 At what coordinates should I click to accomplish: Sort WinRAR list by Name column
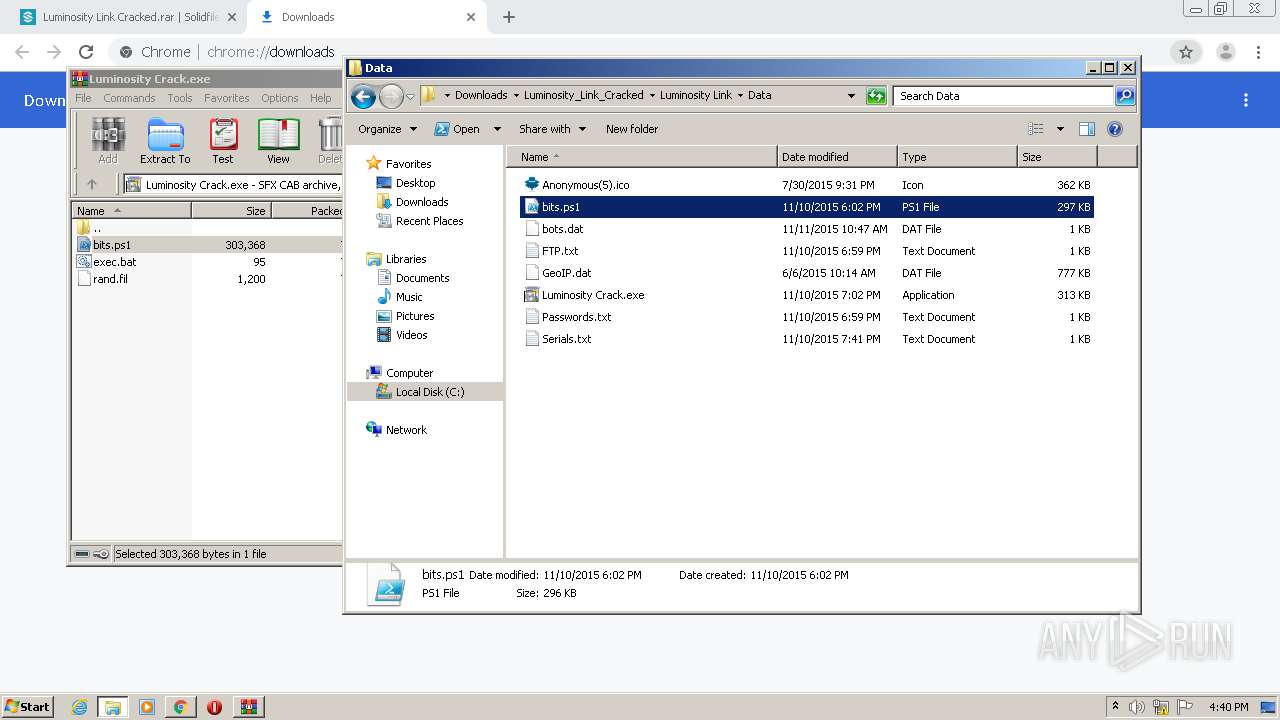coord(131,210)
